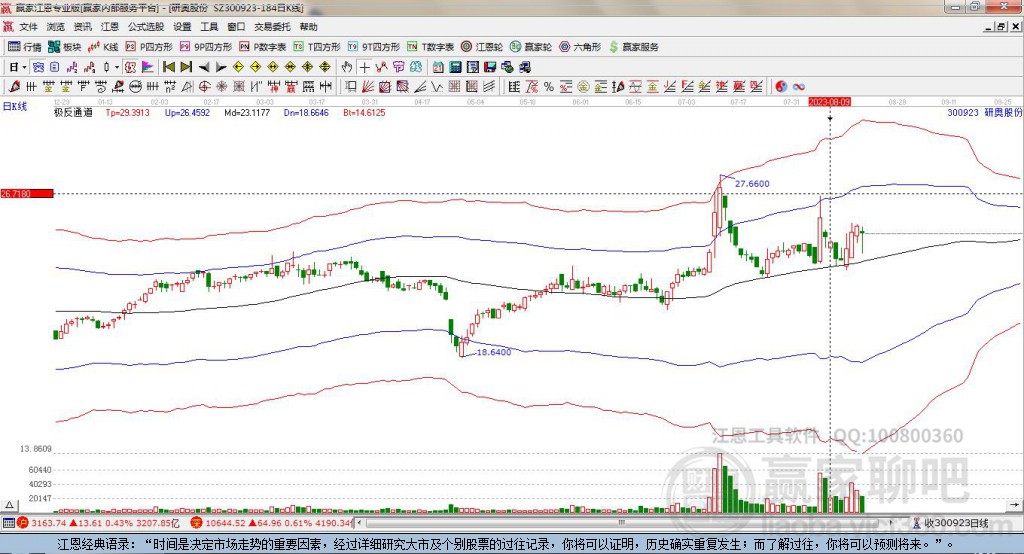Expand the candlestick style dropdown arrow

click(117, 67)
